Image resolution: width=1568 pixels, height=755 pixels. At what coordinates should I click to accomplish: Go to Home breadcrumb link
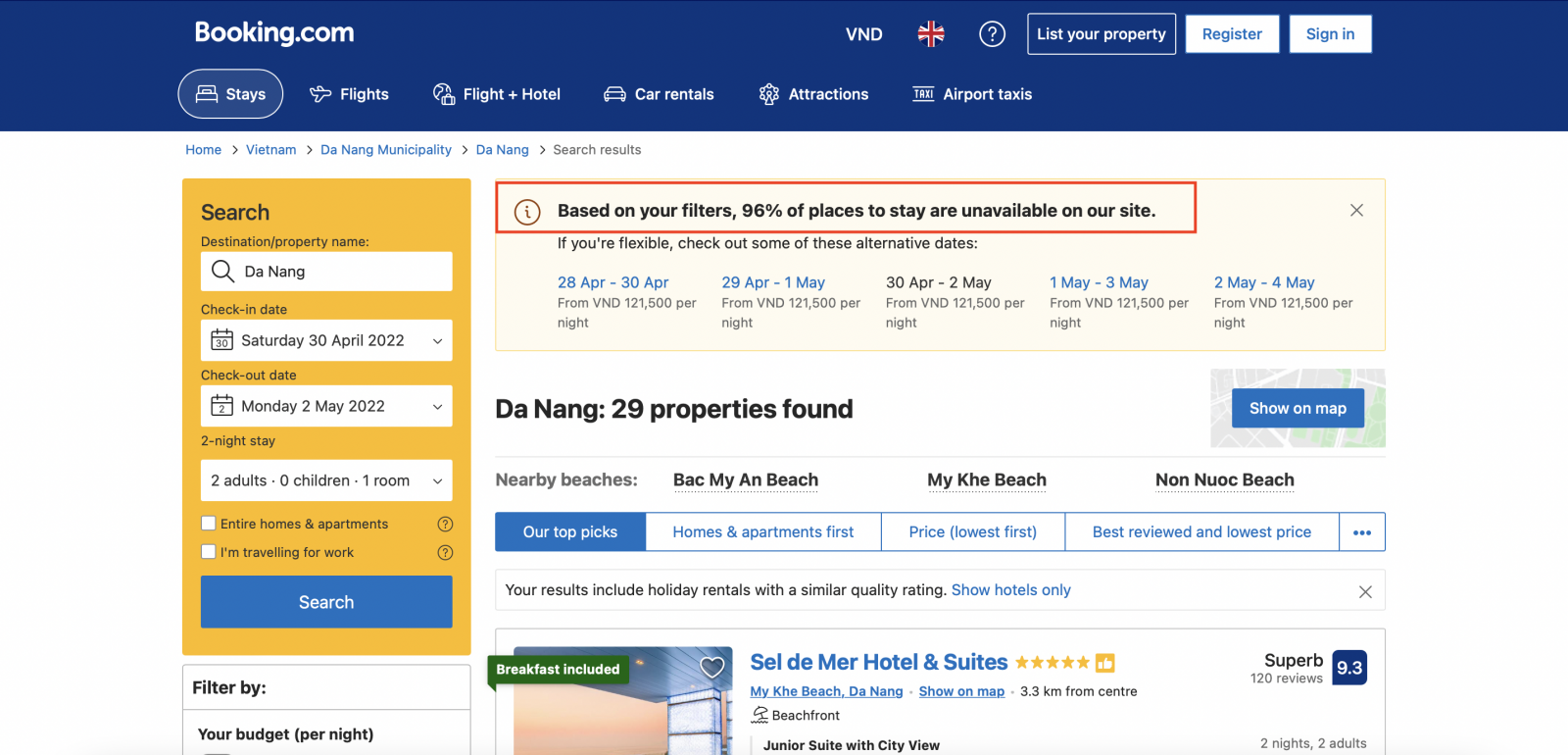coord(203,150)
